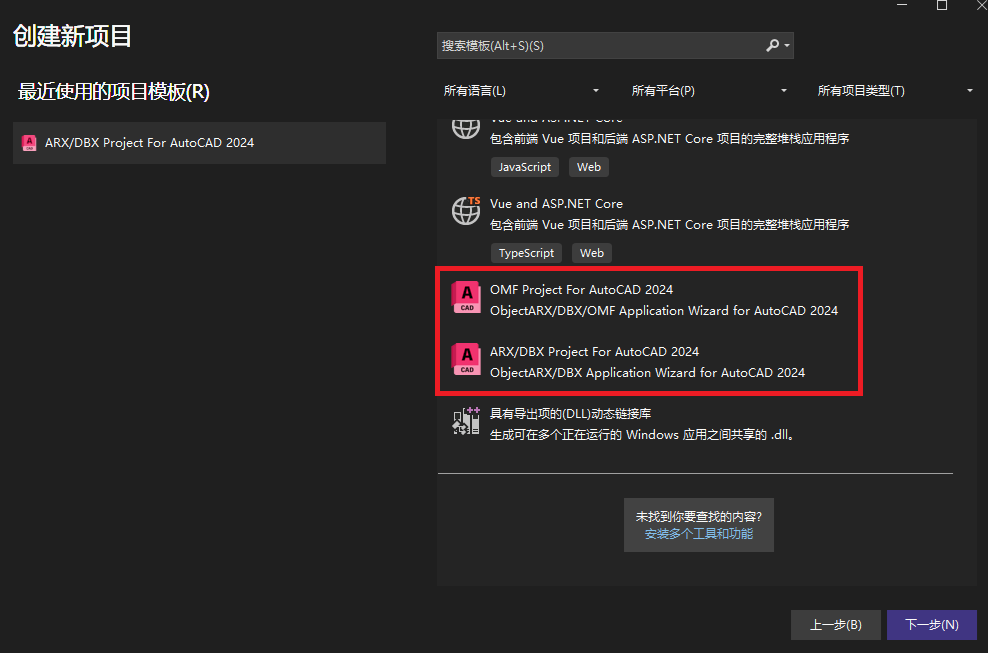Click the AutoCAD icon in recent templates list
Image resolution: width=988 pixels, height=653 pixels.
(29, 143)
